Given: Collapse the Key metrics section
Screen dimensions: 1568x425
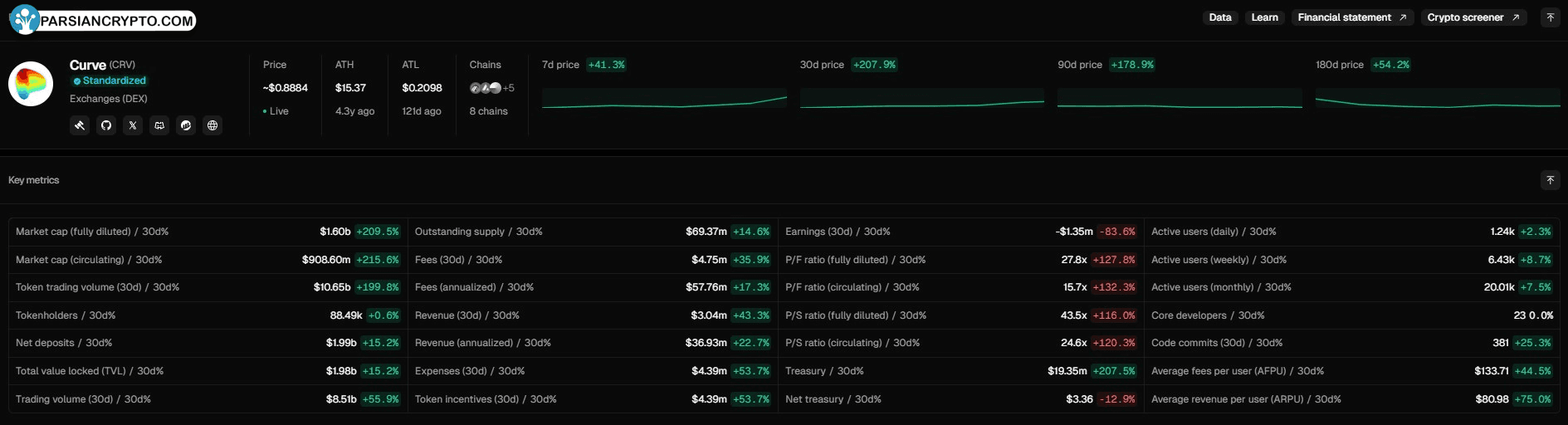Looking at the screenshot, I should pos(1550,180).
